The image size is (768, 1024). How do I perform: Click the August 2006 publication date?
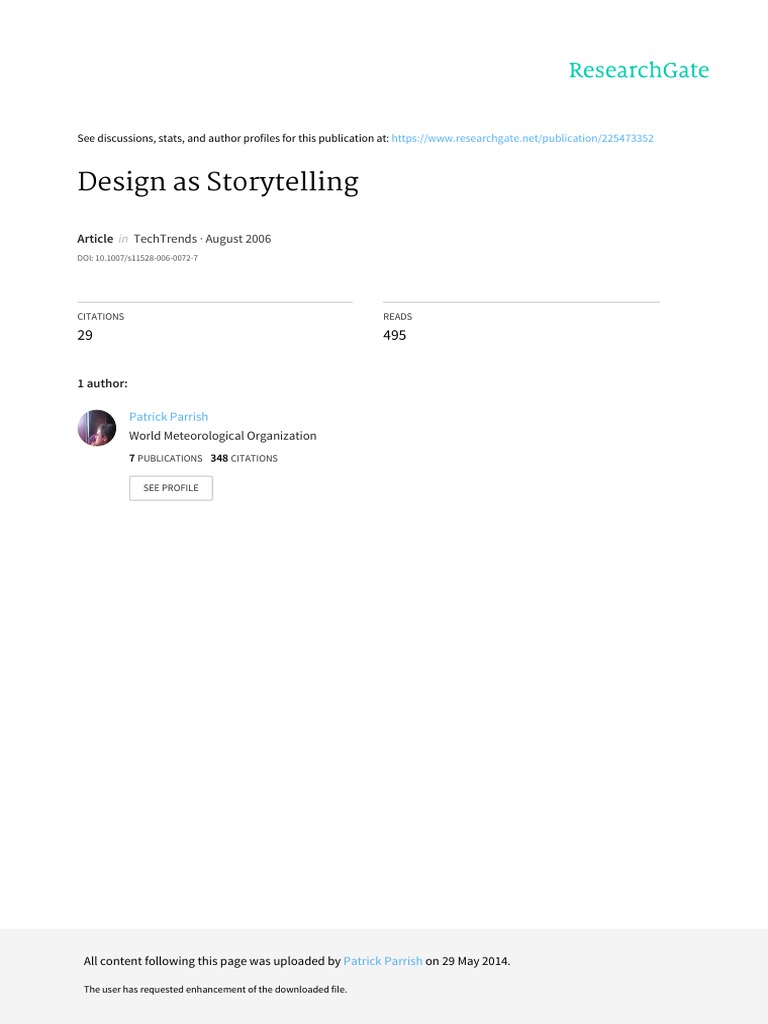pyautogui.click(x=238, y=239)
